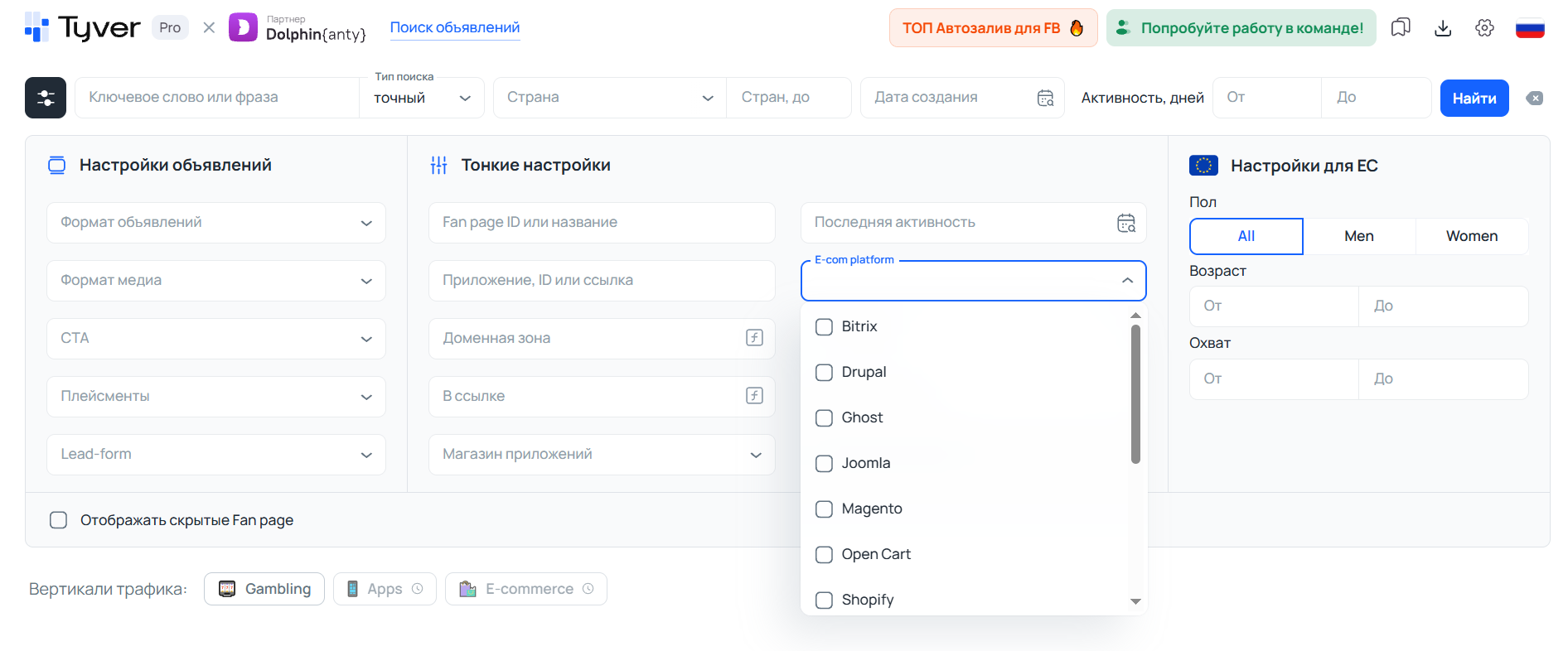
Task: Click the Tyver logo
Action: tap(82, 27)
